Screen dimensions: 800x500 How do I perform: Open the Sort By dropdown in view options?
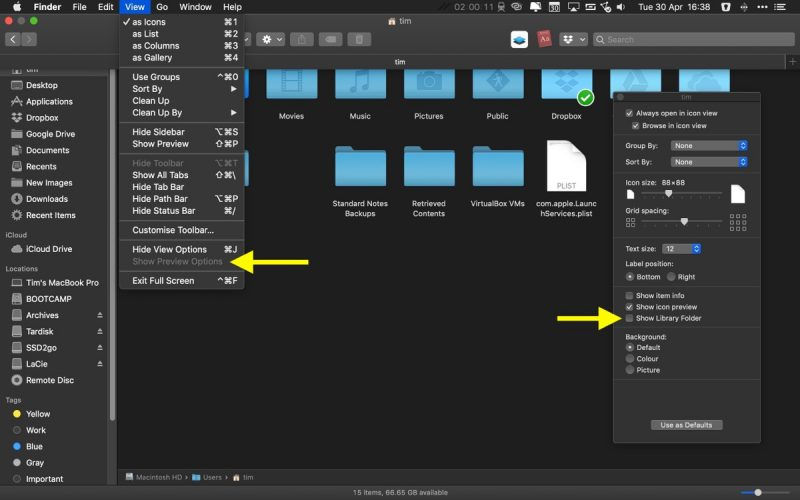click(x=709, y=162)
